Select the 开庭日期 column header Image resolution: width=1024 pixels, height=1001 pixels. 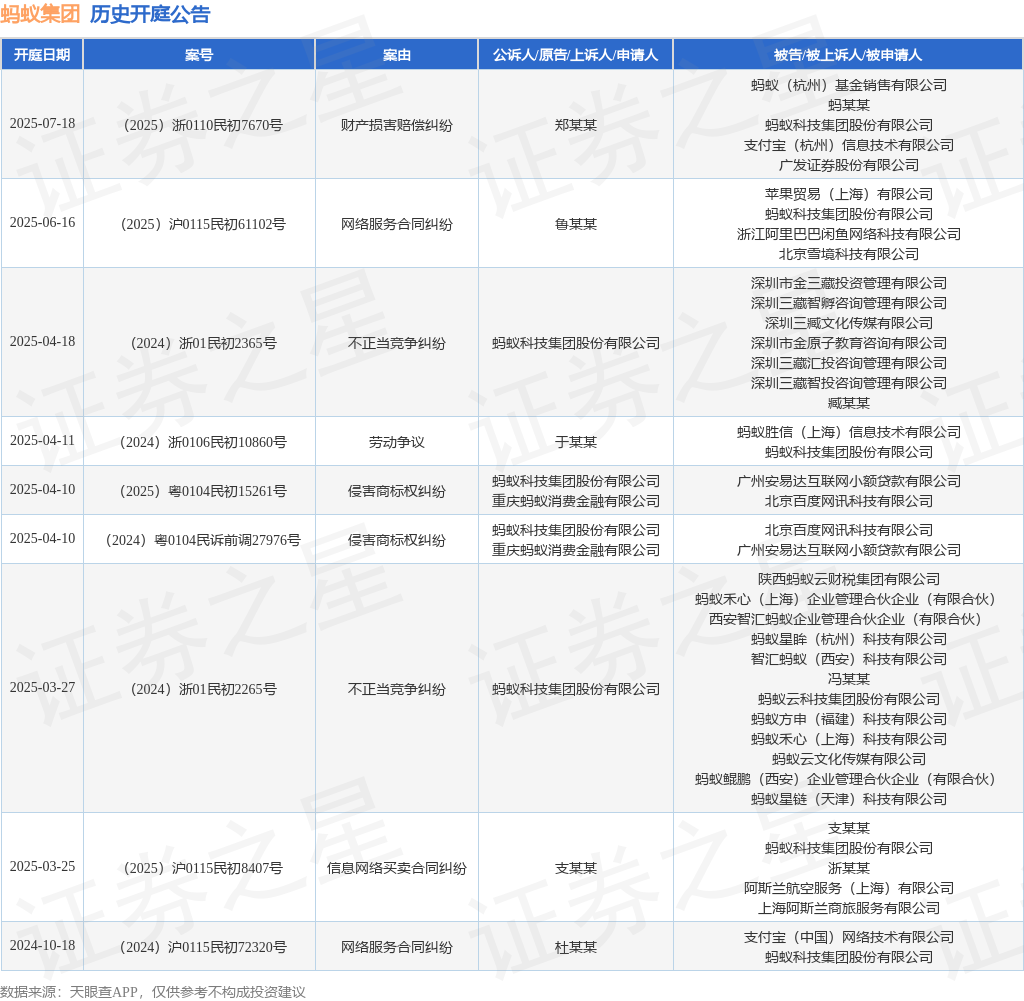42,55
